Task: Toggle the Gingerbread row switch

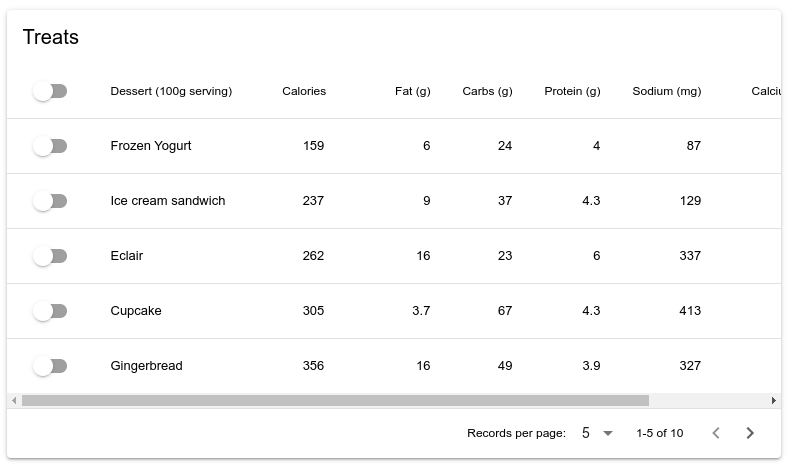Action: click(x=49, y=366)
